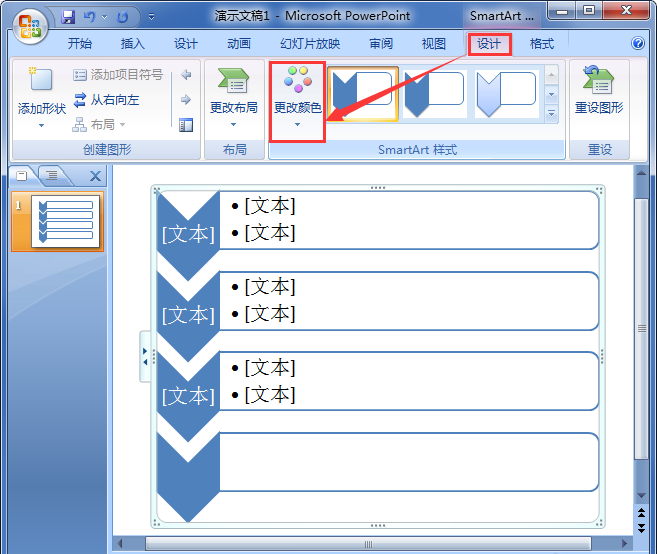
Task: Expand the 更改布局 dropdown arrow
Action: (x=234, y=124)
